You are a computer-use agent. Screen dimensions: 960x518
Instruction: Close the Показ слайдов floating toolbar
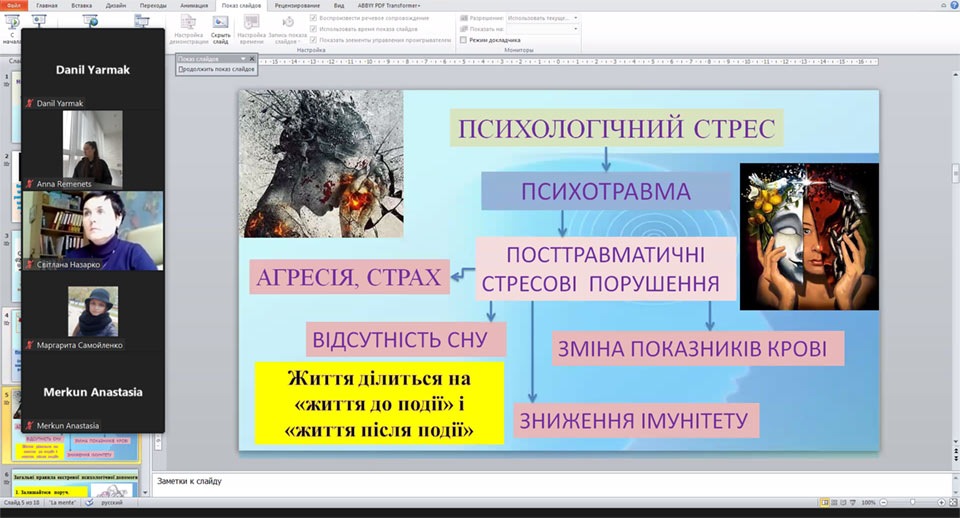tap(252, 59)
